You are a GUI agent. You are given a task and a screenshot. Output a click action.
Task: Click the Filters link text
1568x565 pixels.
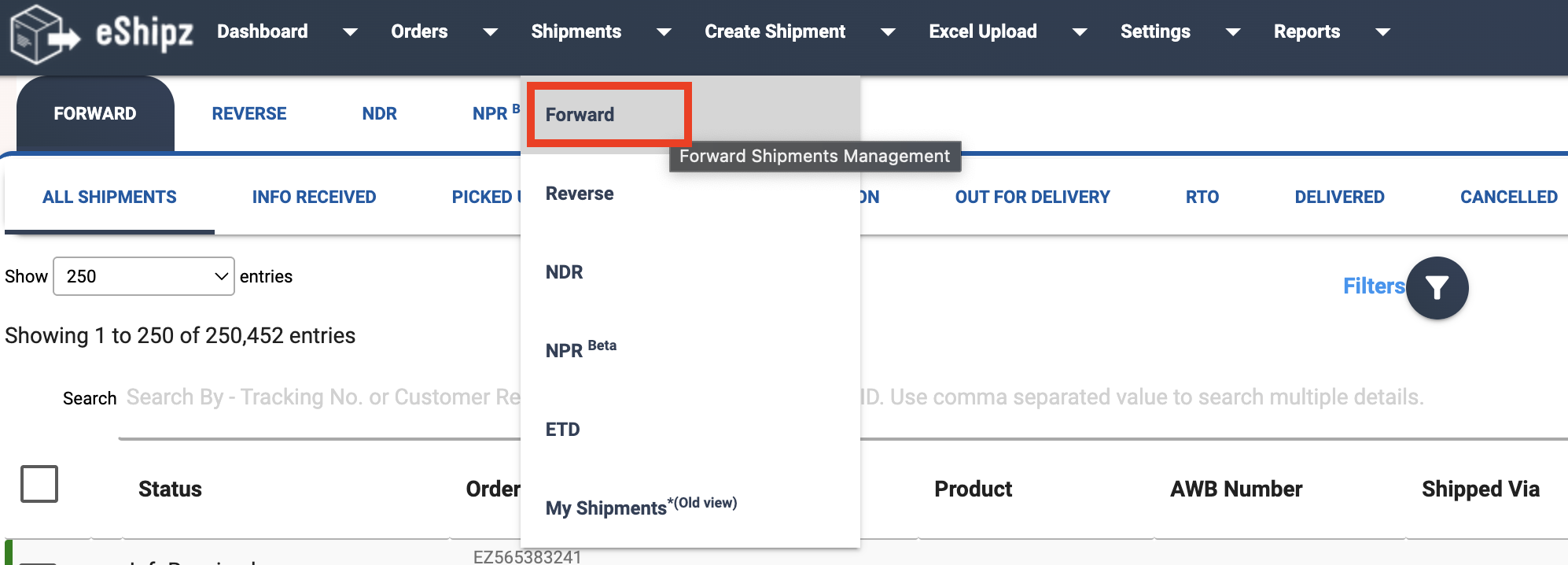coord(1374,286)
